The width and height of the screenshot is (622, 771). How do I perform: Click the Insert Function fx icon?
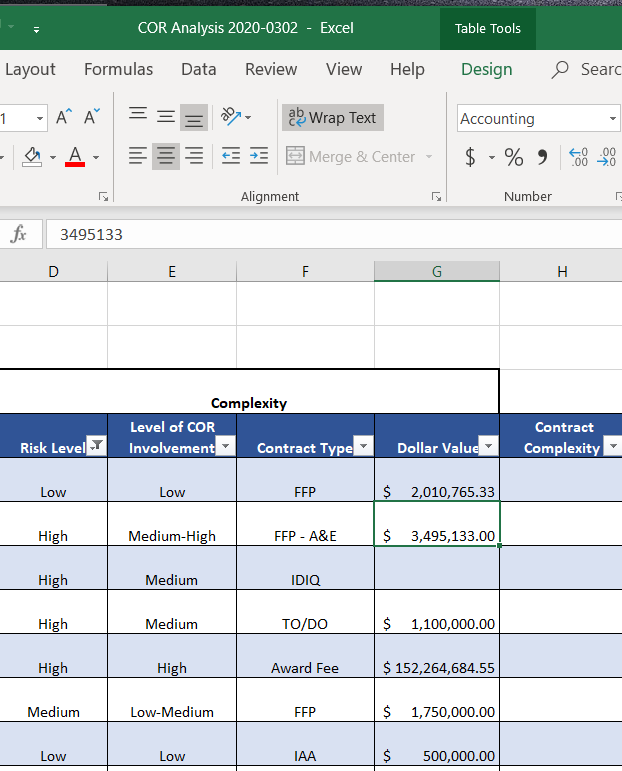[18, 234]
